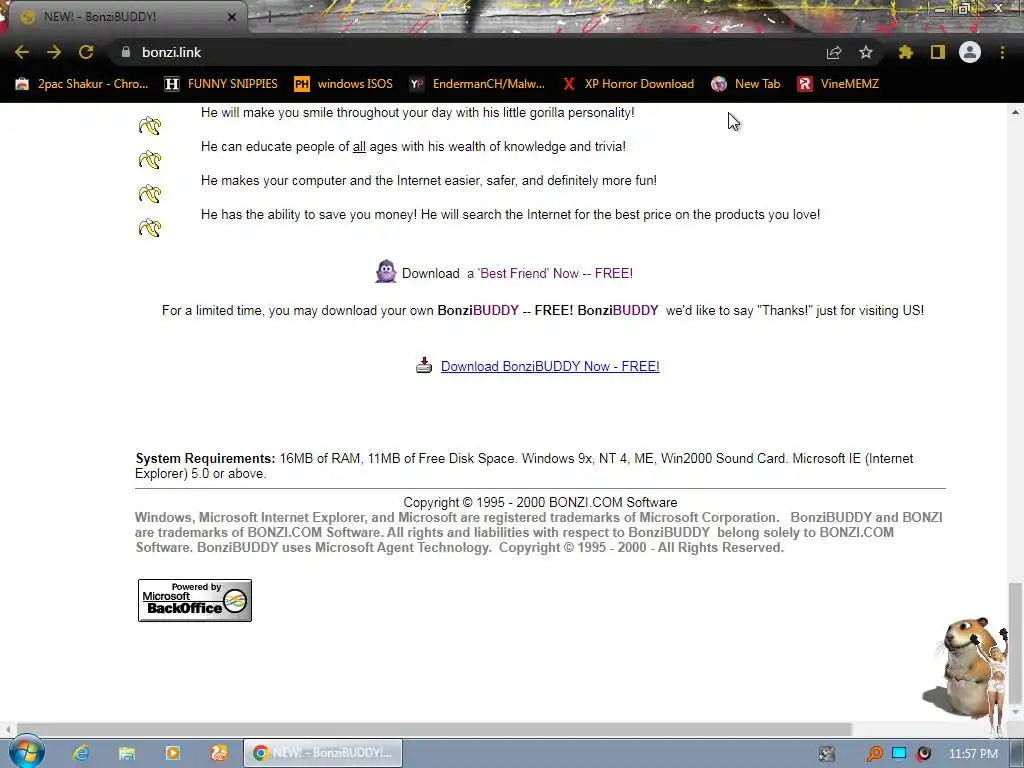Open the 2pac Shakur bookmark
This screenshot has width=1024, height=768.
[x=82, y=84]
